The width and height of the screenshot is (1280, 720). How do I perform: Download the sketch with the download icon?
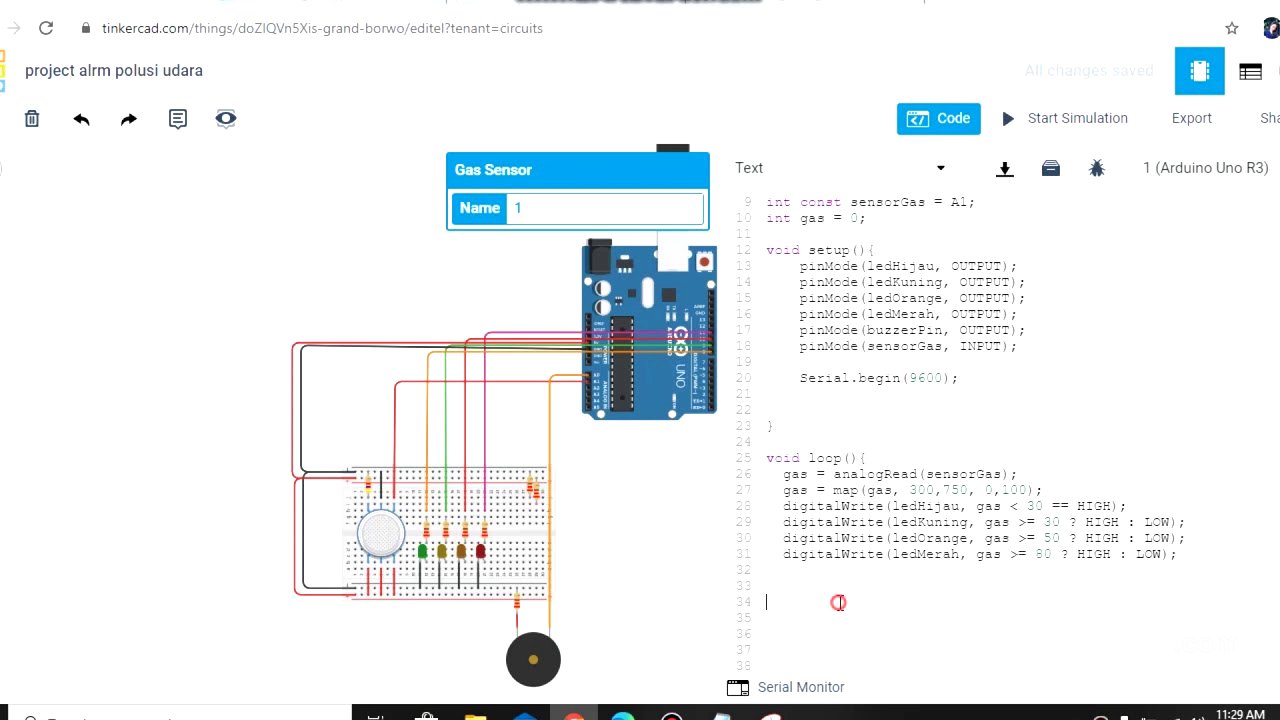click(x=1004, y=168)
